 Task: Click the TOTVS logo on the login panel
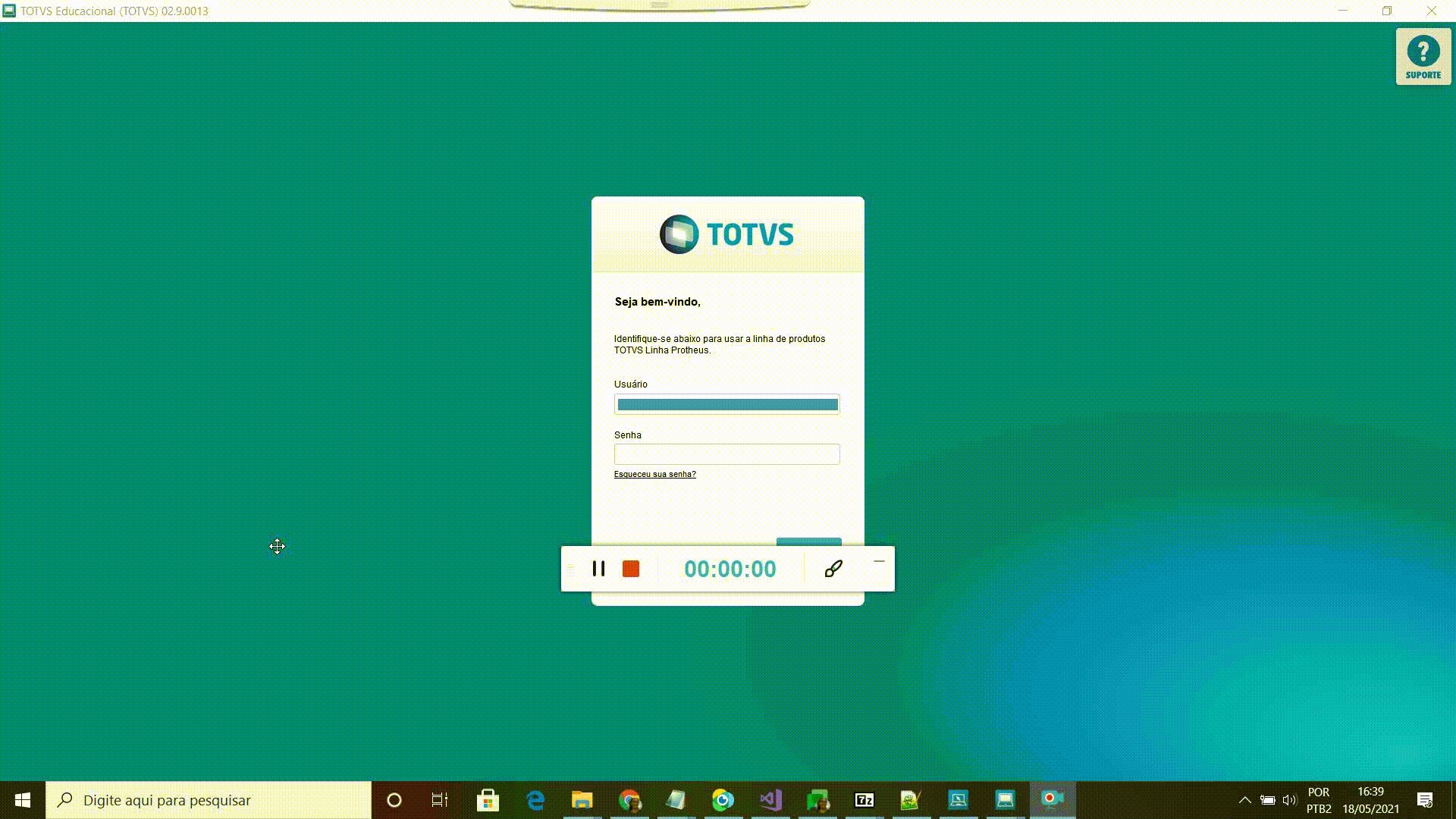pos(726,234)
